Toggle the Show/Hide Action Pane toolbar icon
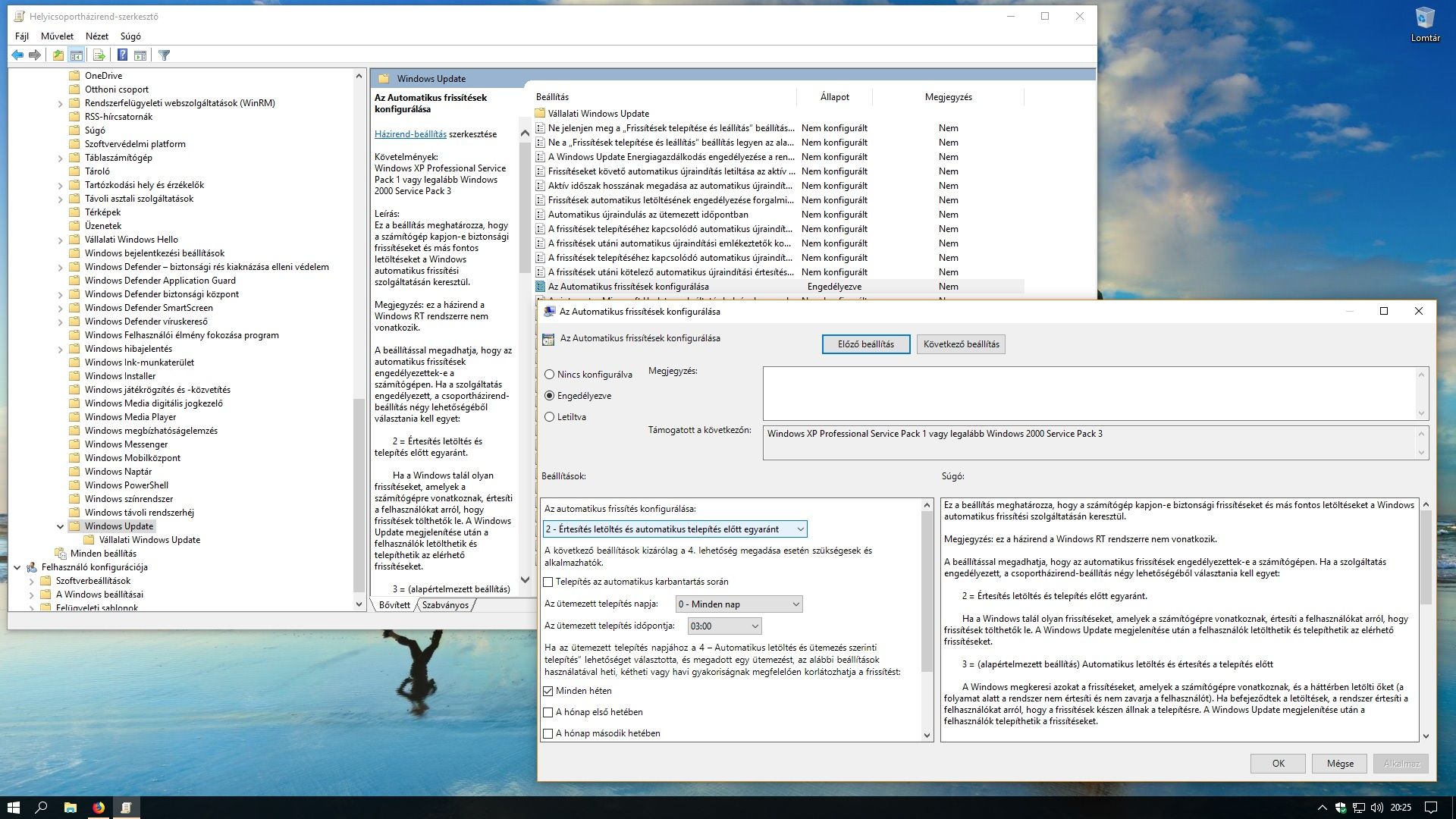This screenshot has width=1456, height=819. coord(140,55)
